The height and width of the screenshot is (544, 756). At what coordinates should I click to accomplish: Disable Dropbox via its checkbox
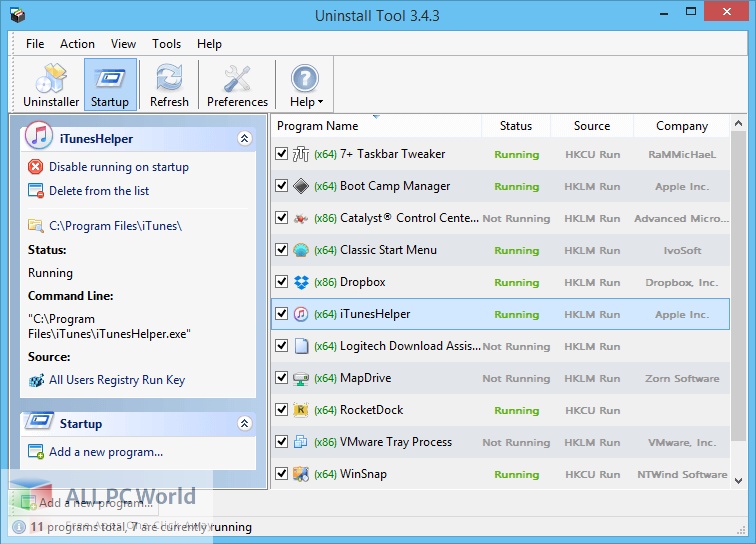[x=282, y=282]
